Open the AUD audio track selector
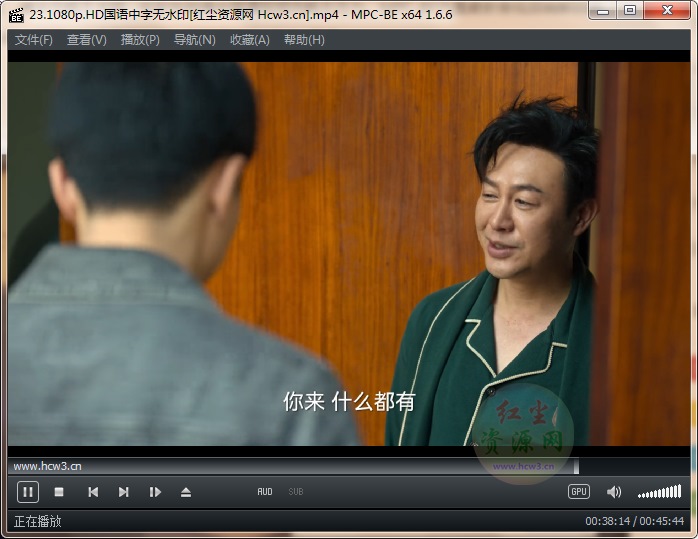Screen dimensions: 698x539 point(265,492)
